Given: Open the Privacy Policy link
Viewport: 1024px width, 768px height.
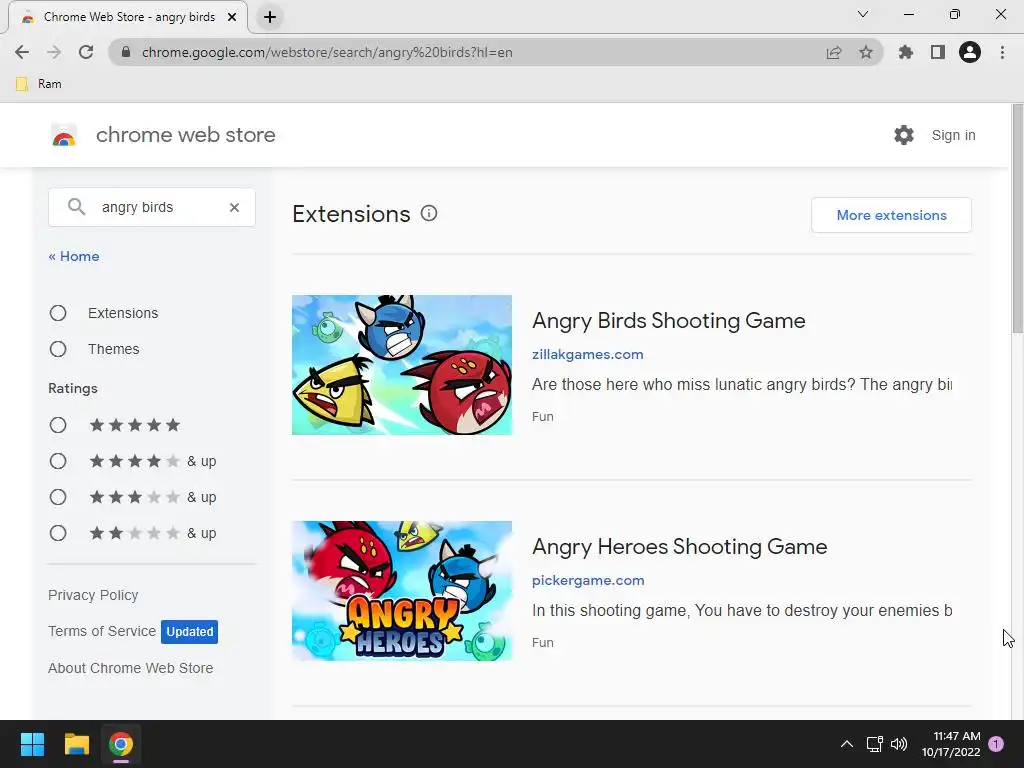Looking at the screenshot, I should [93, 595].
